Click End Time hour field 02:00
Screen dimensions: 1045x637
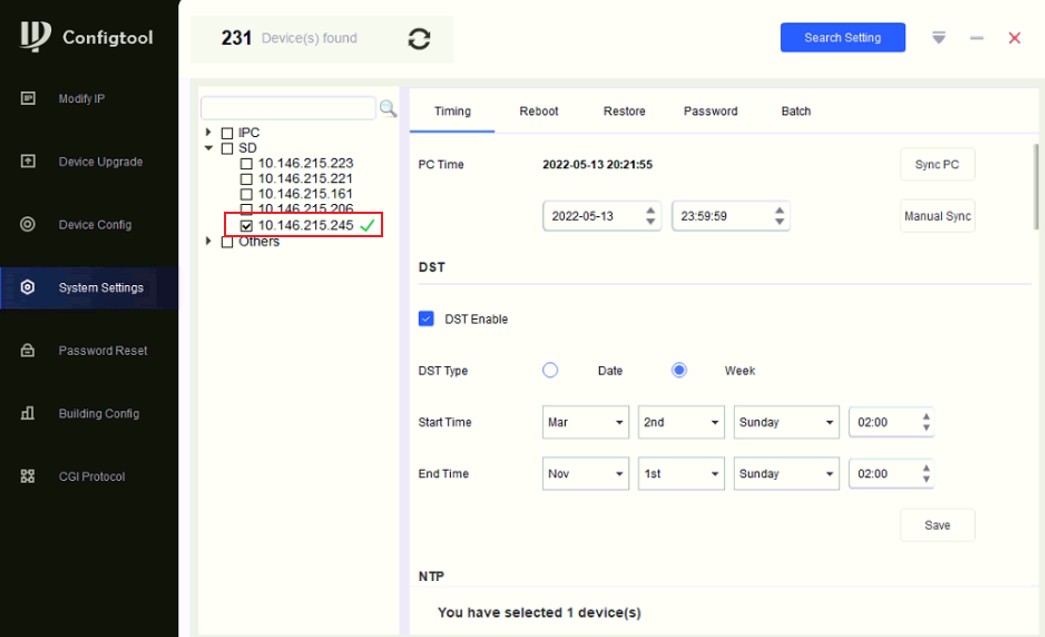pyautogui.click(x=891, y=474)
